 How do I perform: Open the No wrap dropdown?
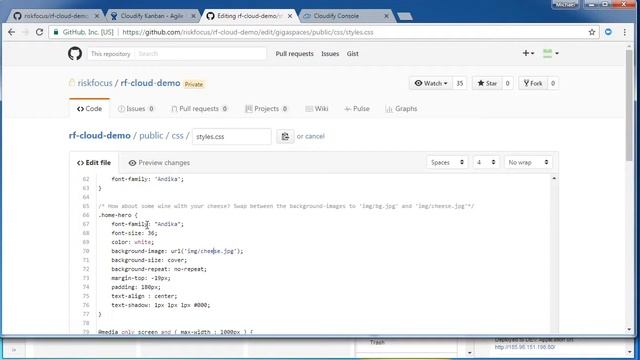click(528, 162)
